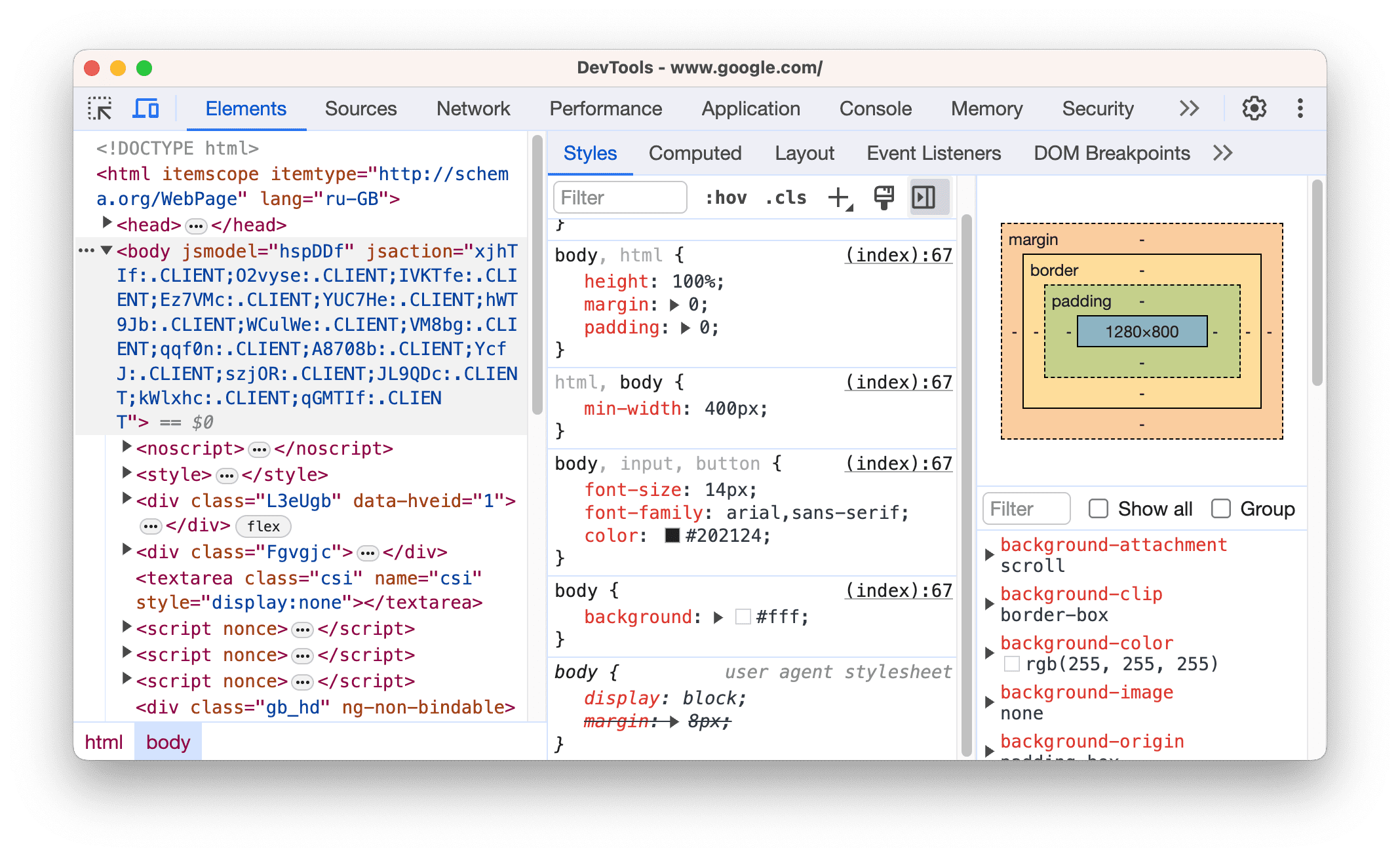The width and height of the screenshot is (1400, 857).
Task: Click the DevTools settings gear icon
Action: coord(1253,108)
